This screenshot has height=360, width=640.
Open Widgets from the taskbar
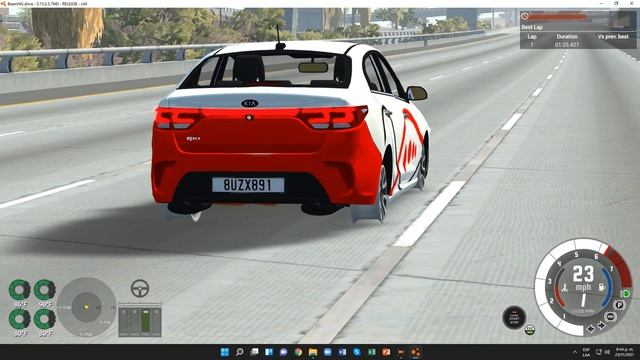coord(269,352)
